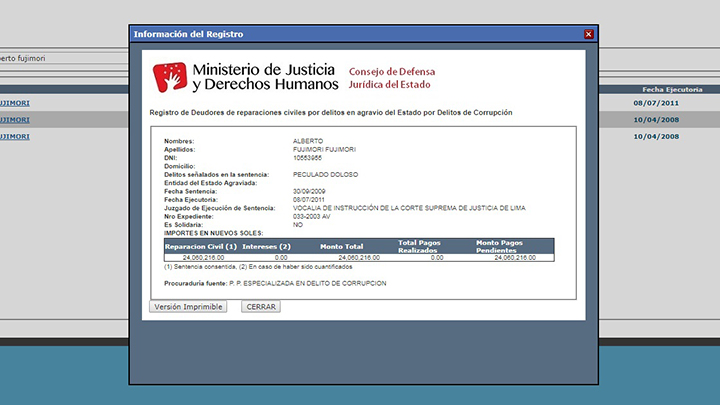Click the Fecha Ejecutoria column header
This screenshot has height=405, width=720.
click(x=672, y=90)
